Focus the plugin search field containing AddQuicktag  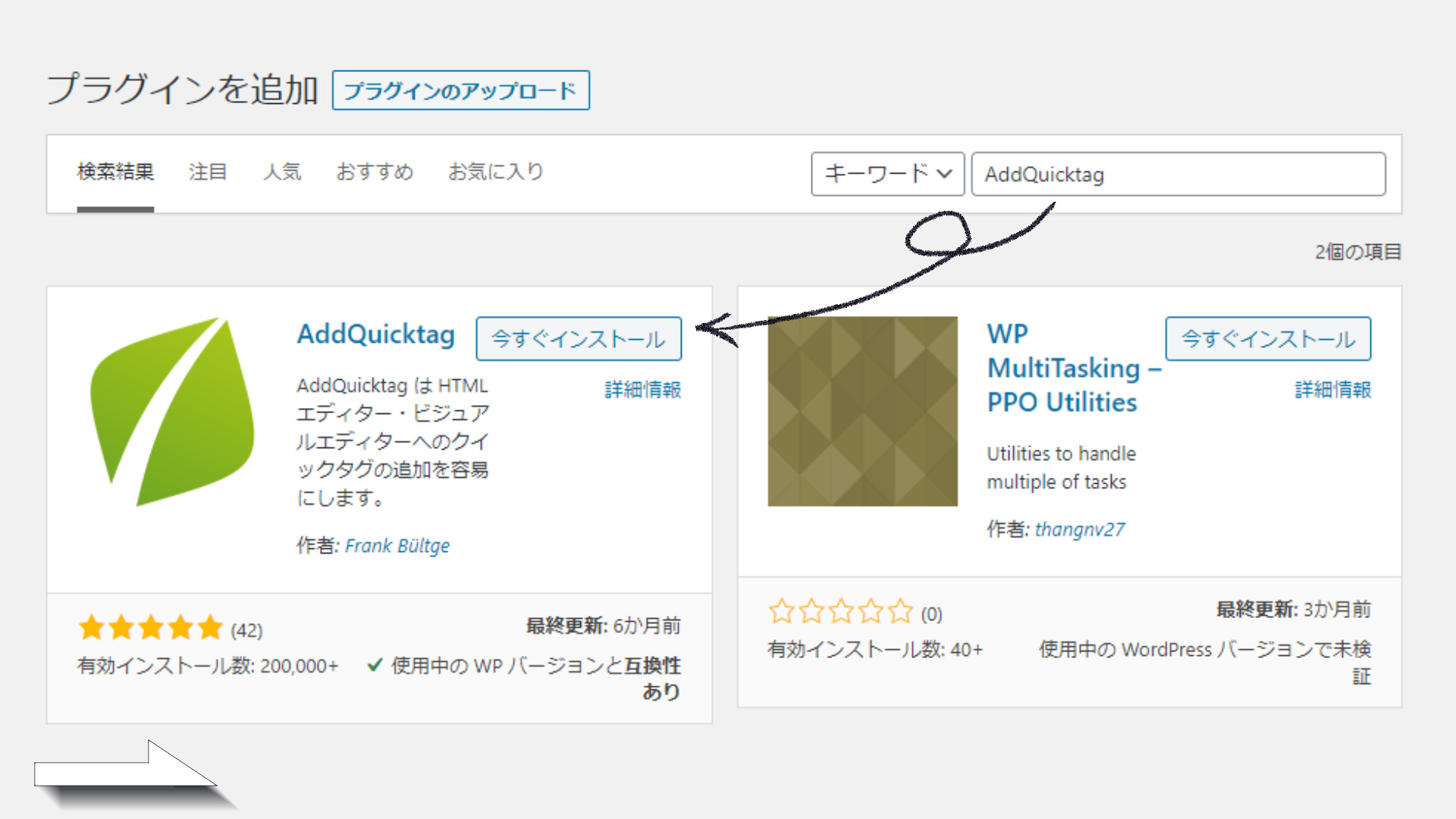click(1178, 174)
